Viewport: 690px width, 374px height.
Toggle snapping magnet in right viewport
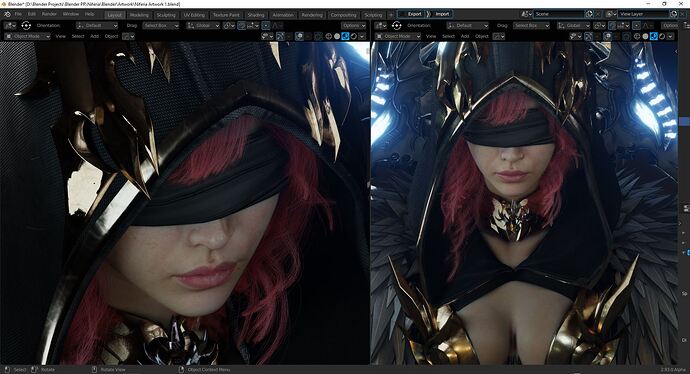pyautogui.click(x=612, y=26)
